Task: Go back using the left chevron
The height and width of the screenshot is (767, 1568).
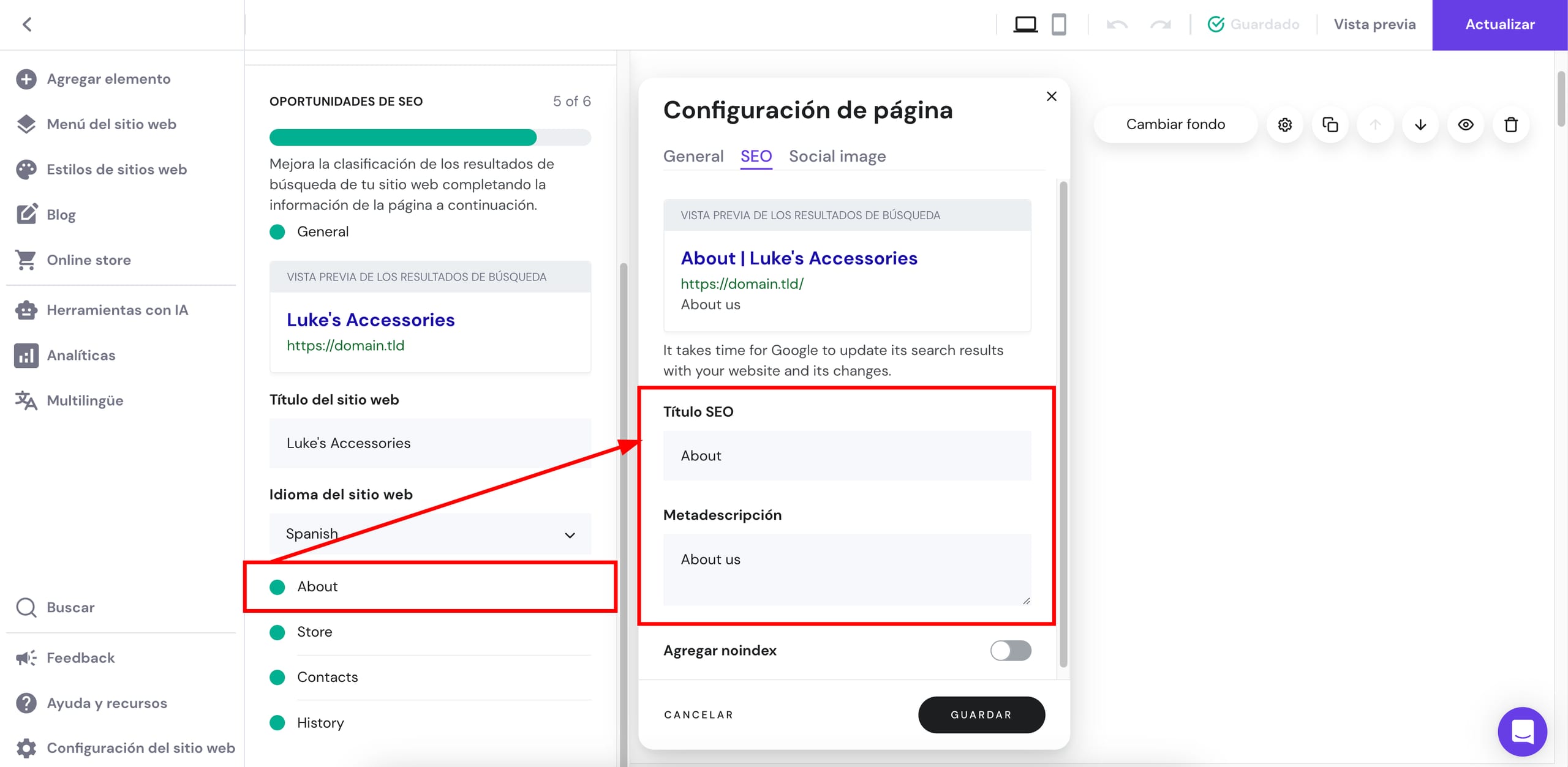Action: click(x=27, y=24)
